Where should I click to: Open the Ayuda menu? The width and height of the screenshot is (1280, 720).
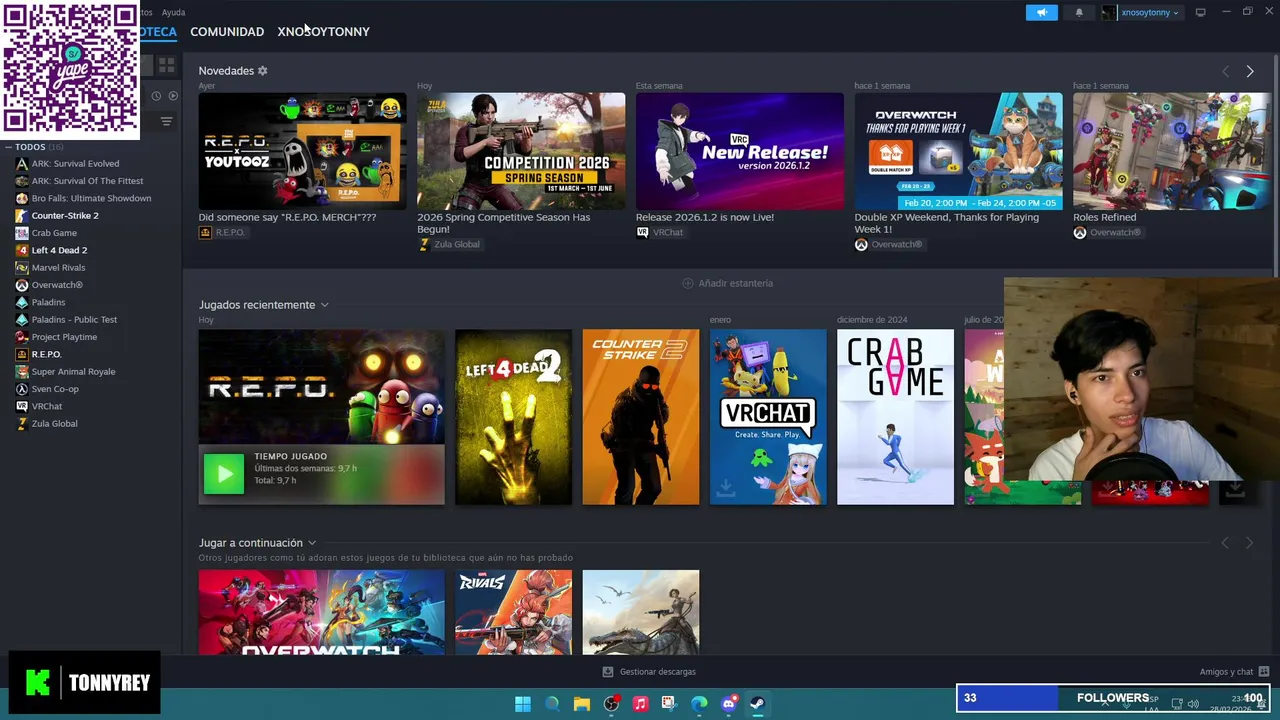173,12
